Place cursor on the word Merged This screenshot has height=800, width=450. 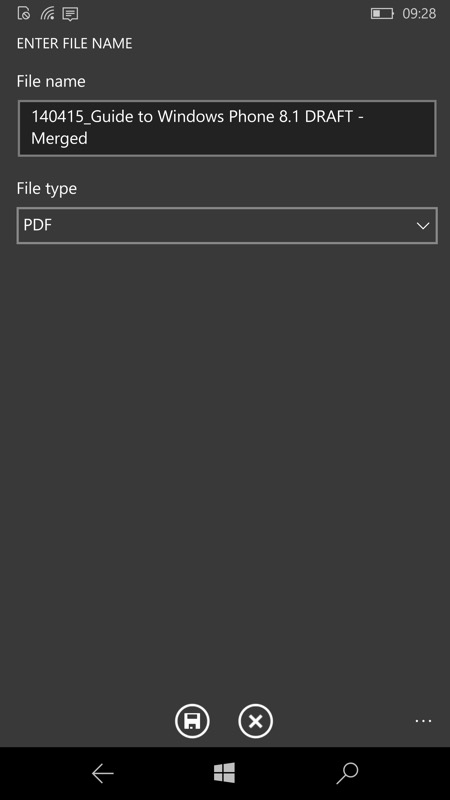pyautogui.click(x=59, y=139)
